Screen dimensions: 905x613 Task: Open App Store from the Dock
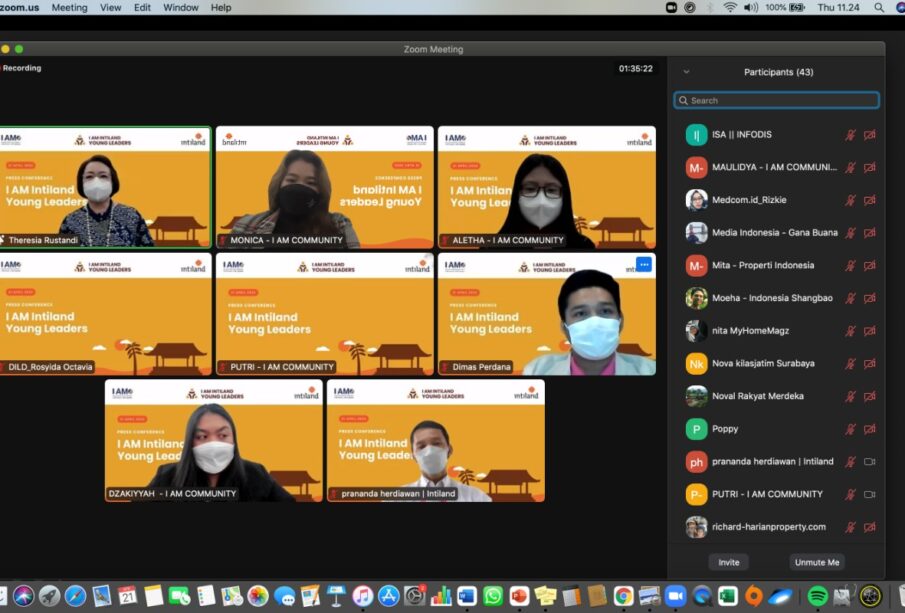pyautogui.click(x=388, y=596)
